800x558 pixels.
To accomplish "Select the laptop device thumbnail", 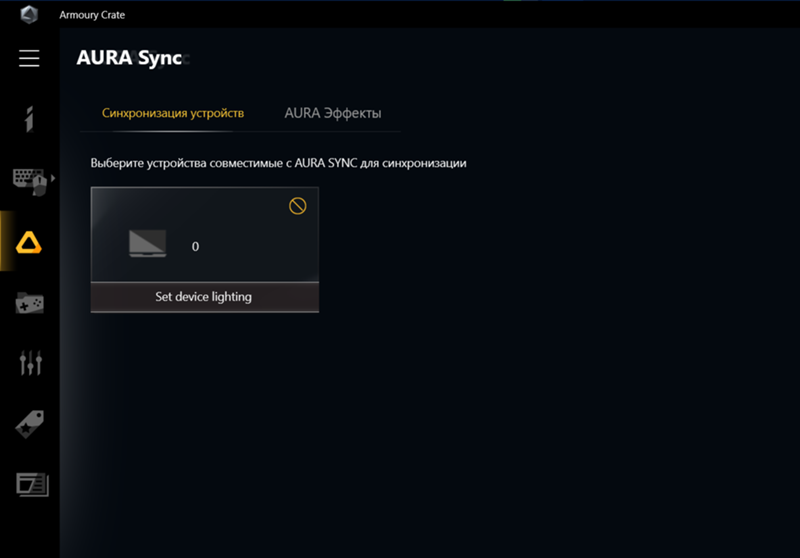I will [147, 243].
